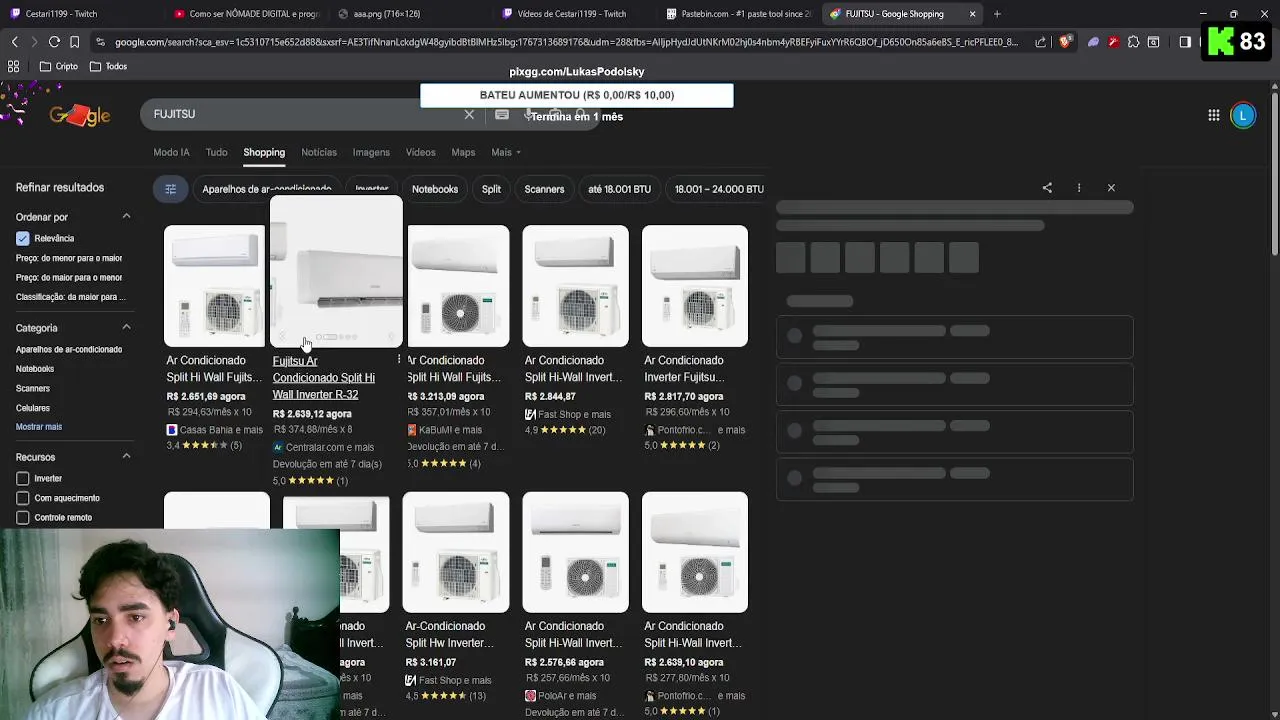Open the Maps tab
This screenshot has width=1280, height=720.
coord(463,152)
